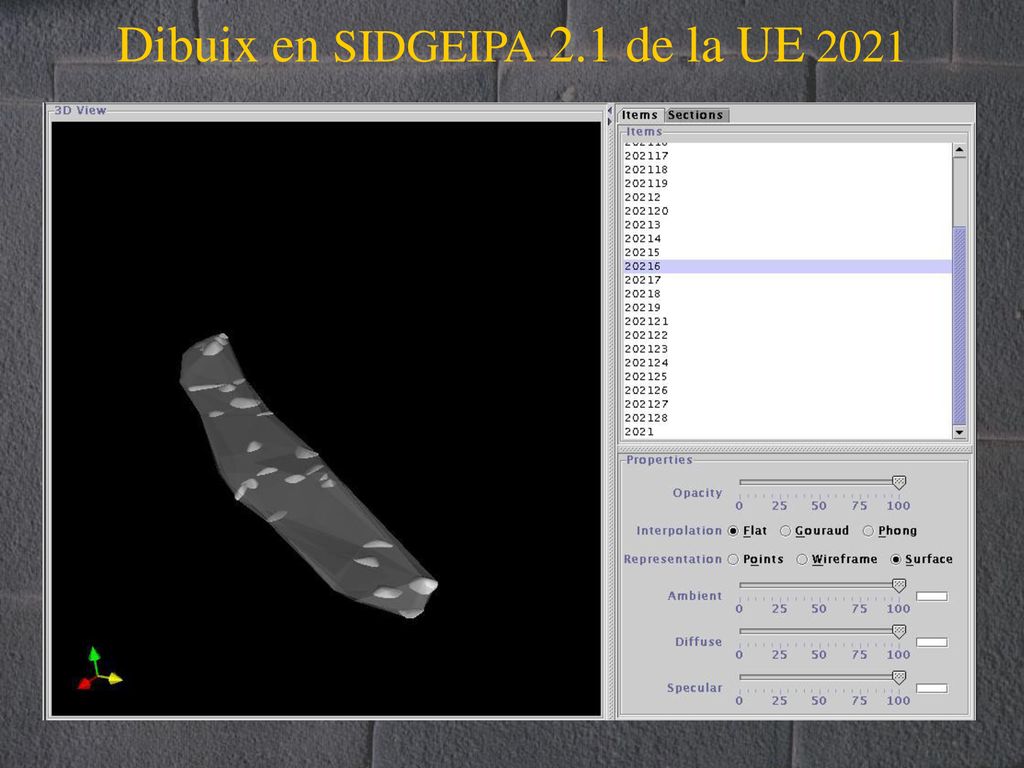
Task: Select the Items tab
Action: [x=639, y=115]
